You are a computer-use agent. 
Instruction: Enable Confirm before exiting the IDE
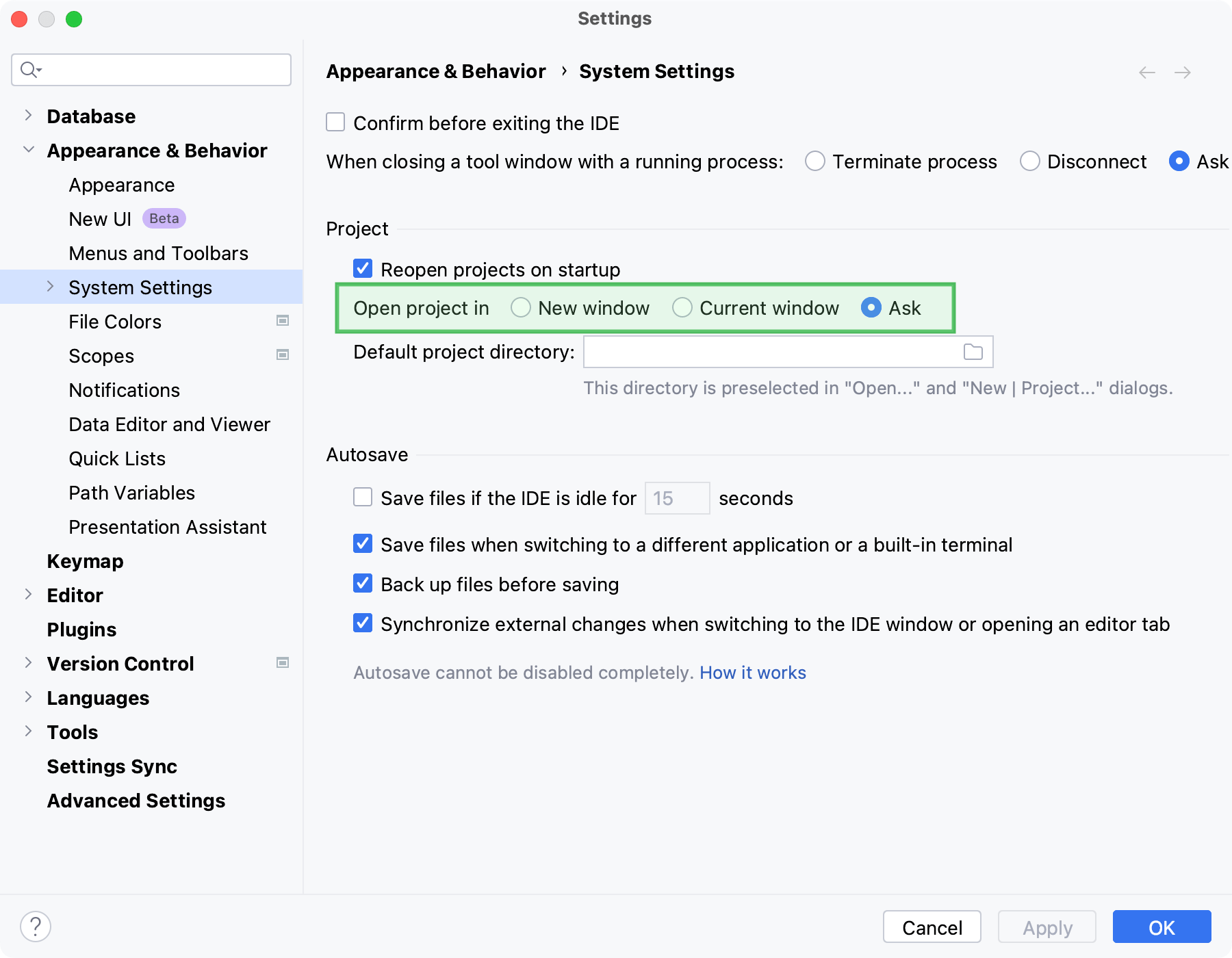click(x=335, y=122)
